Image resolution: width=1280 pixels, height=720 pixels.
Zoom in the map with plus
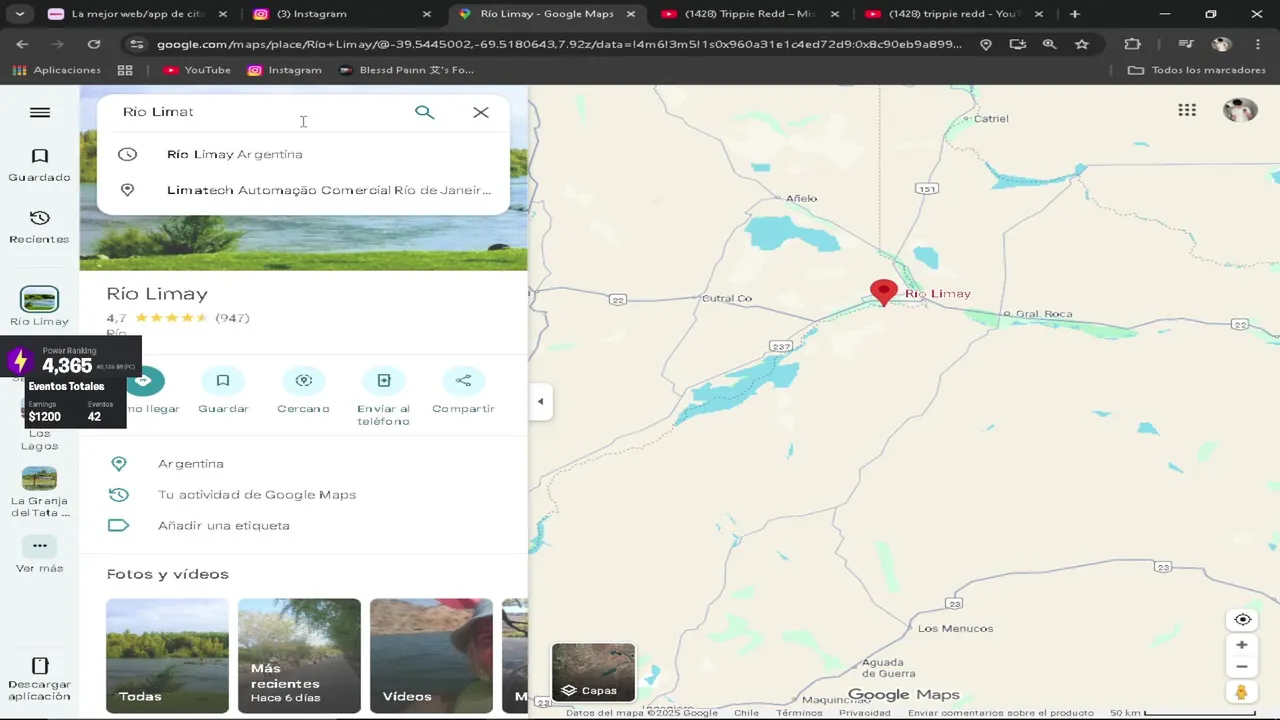(1242, 645)
